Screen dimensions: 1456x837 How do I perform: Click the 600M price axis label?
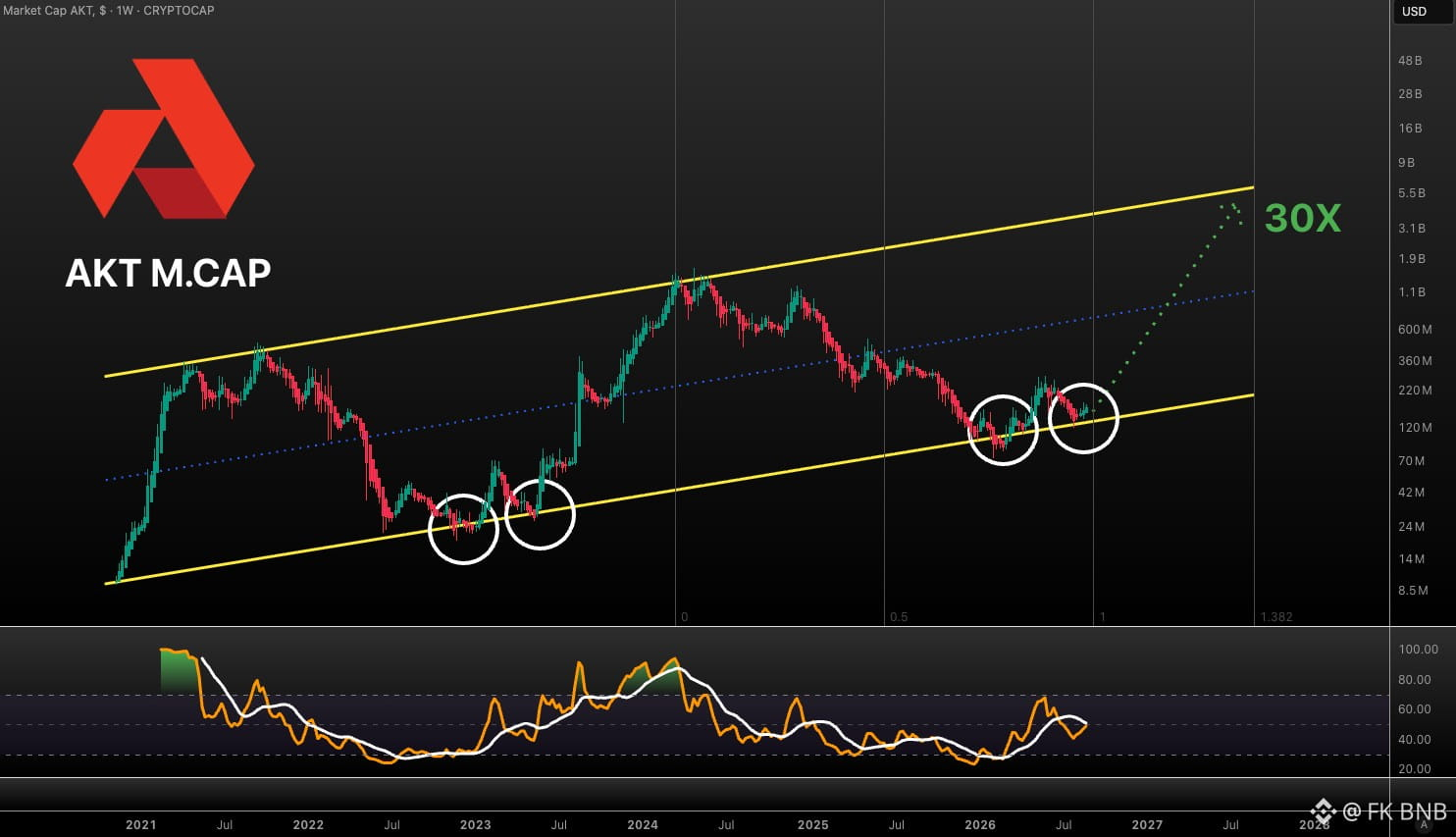(x=1415, y=330)
